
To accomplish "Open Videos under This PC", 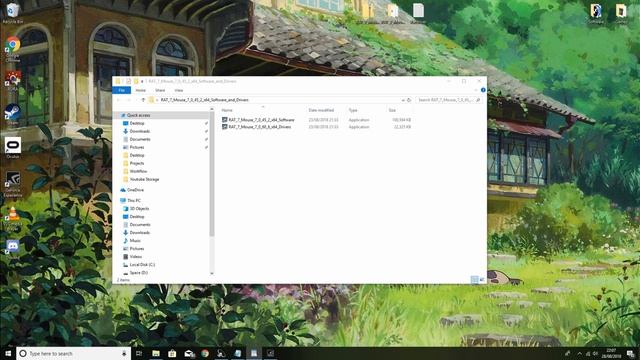I will coord(136,257).
